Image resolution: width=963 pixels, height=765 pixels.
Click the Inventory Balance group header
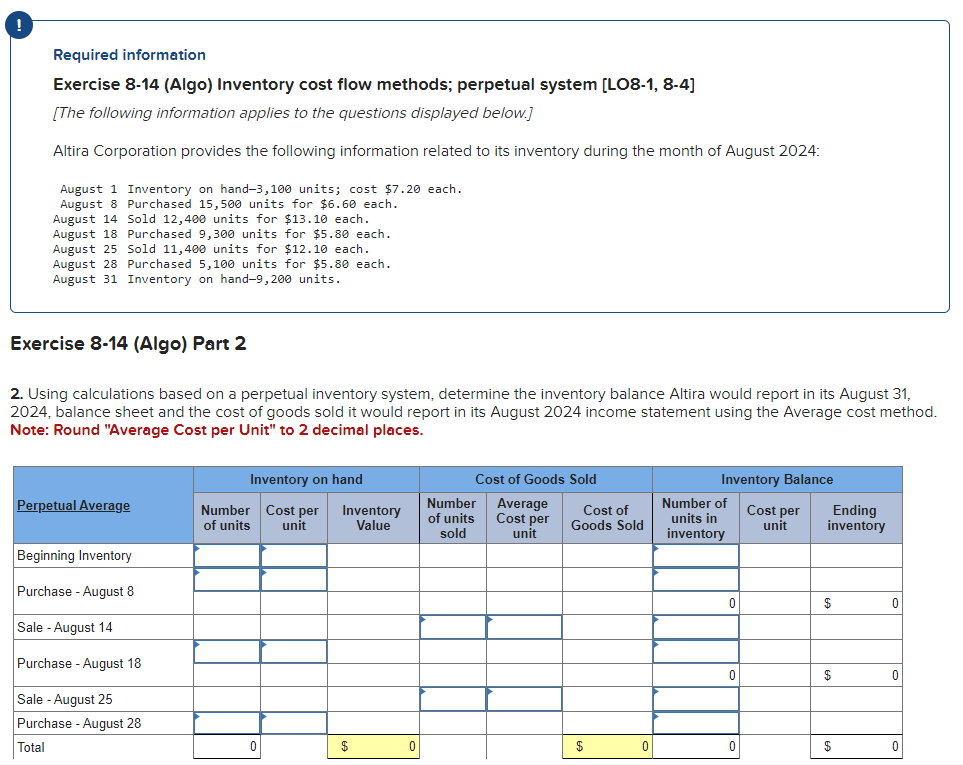pyautogui.click(x=778, y=480)
